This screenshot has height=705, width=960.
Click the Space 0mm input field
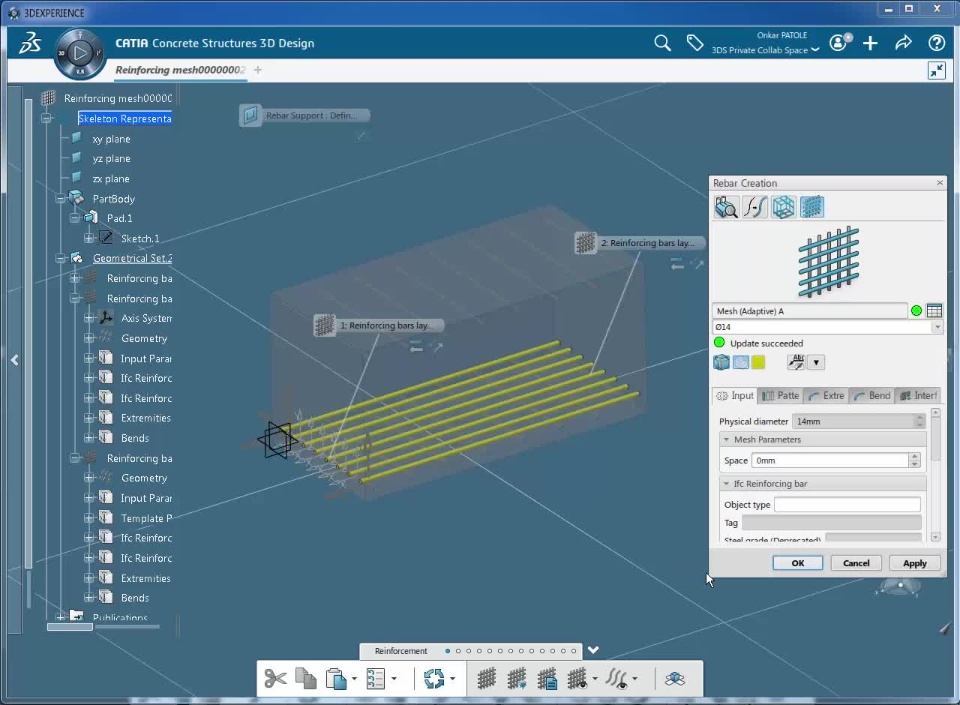coord(830,460)
